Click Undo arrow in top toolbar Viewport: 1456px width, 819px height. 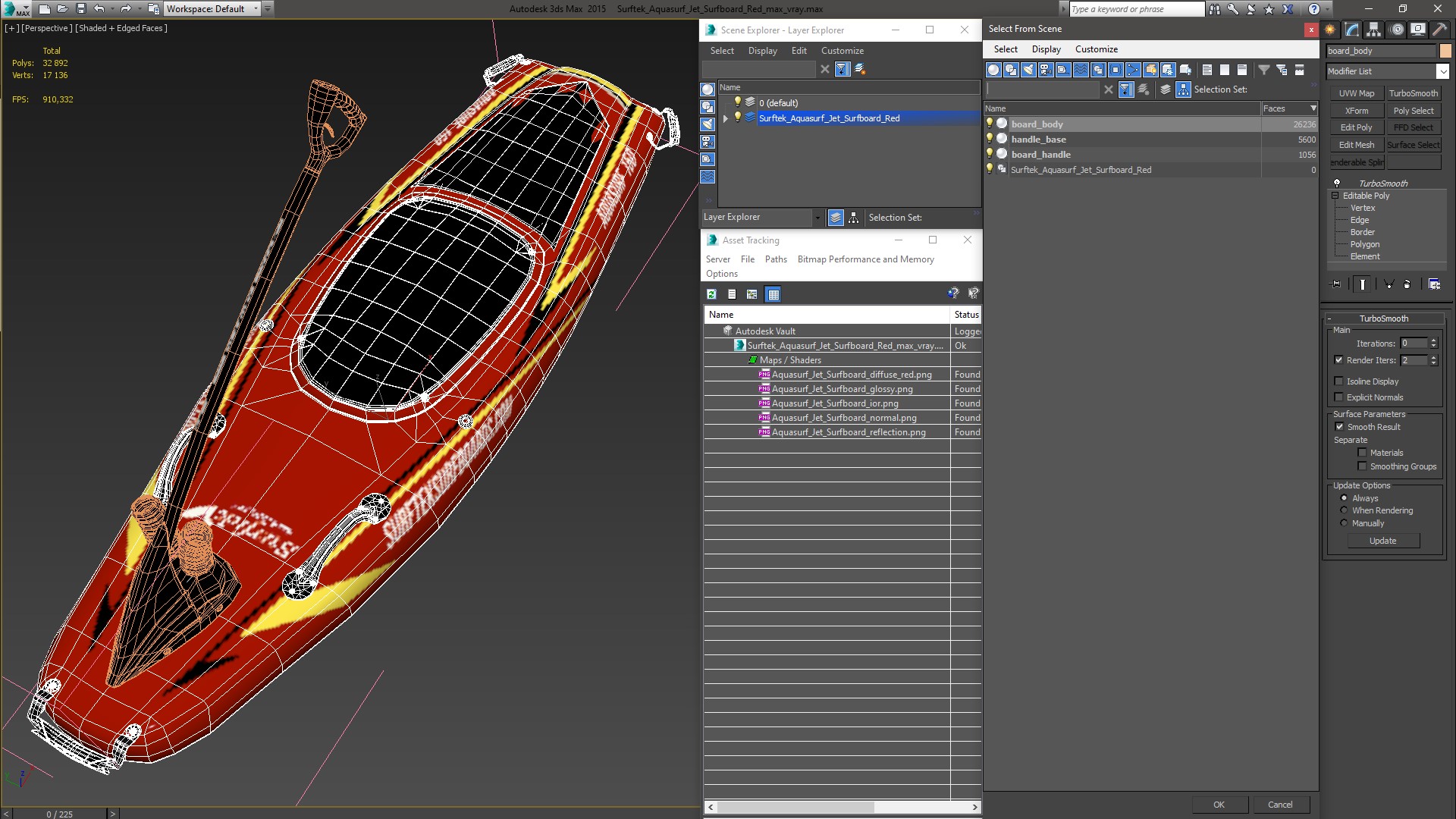[x=99, y=8]
